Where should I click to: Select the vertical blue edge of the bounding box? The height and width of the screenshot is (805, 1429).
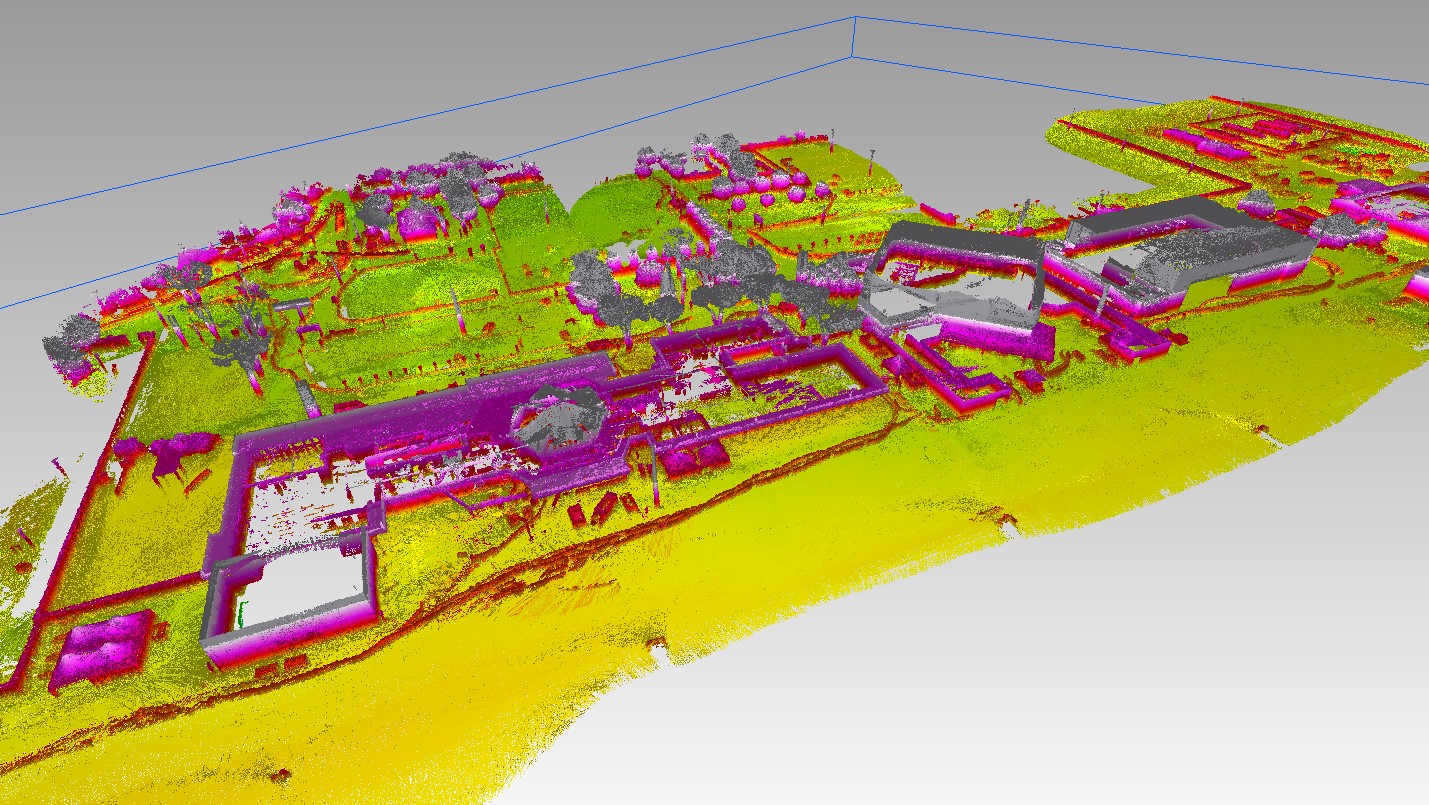click(855, 38)
